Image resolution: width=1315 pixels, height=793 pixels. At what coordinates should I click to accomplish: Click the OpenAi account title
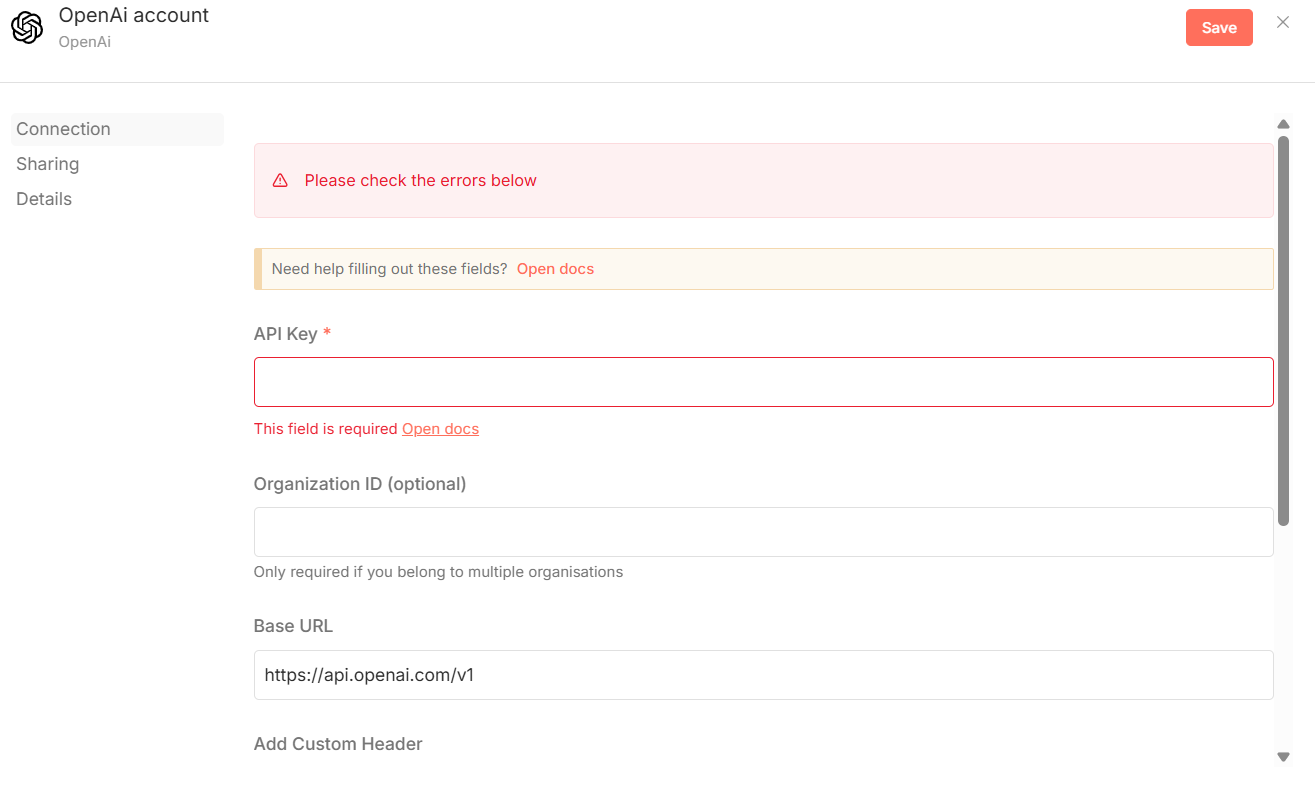134,15
